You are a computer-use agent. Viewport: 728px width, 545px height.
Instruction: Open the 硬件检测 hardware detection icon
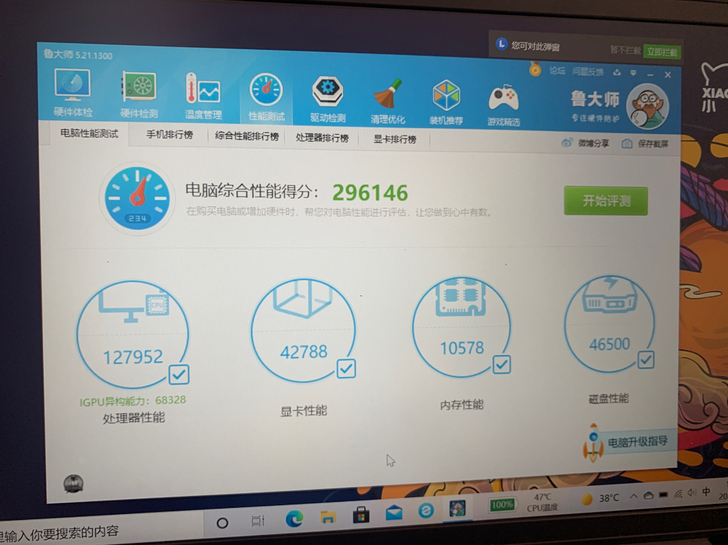pos(139,94)
